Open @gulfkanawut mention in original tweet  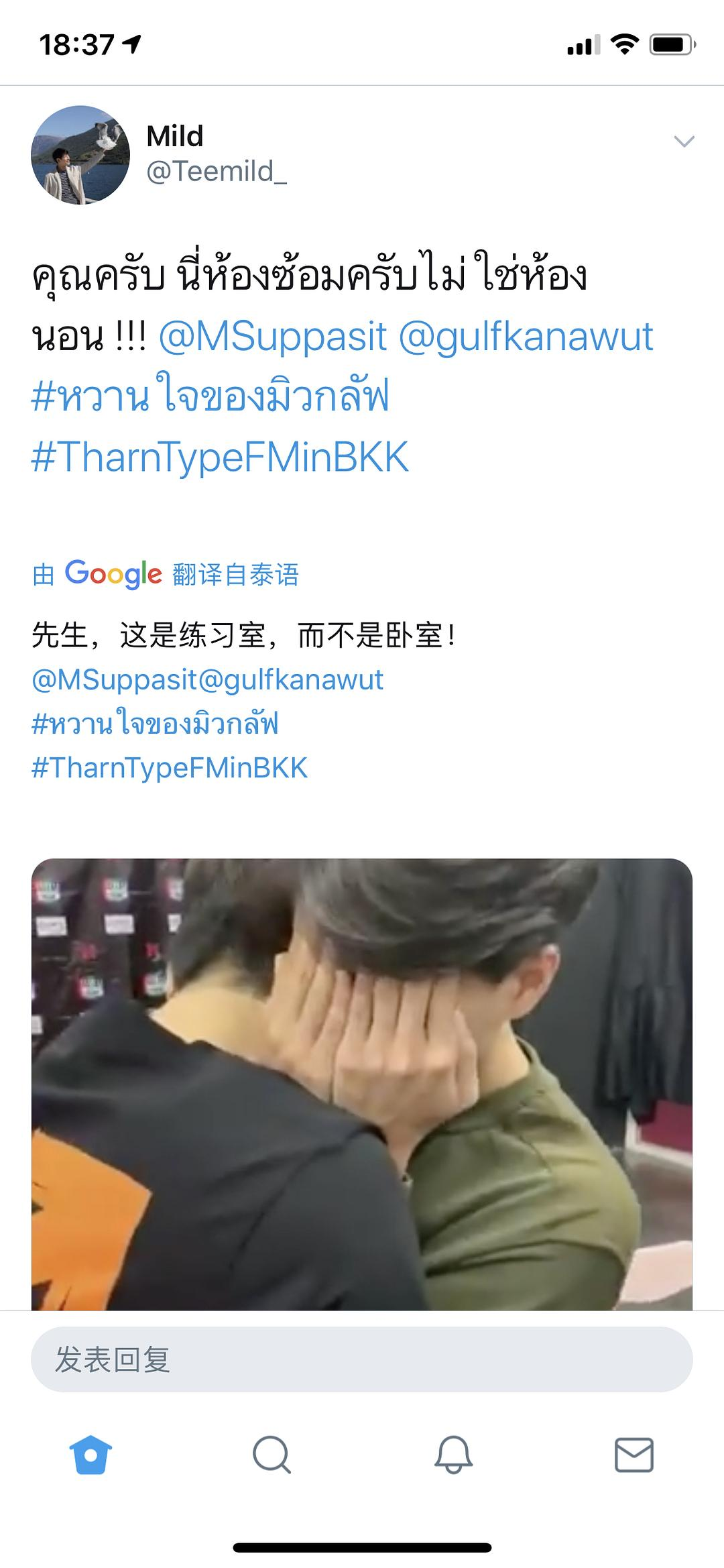point(526,336)
